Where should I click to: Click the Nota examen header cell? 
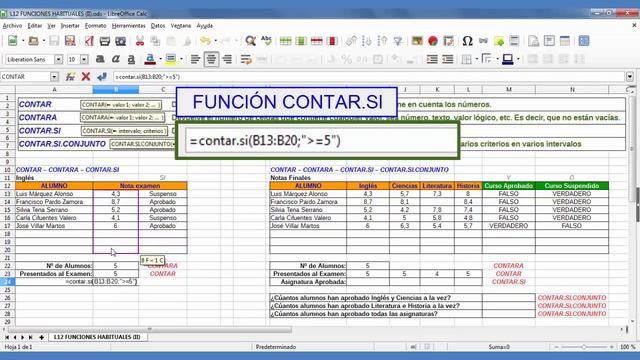click(140, 186)
